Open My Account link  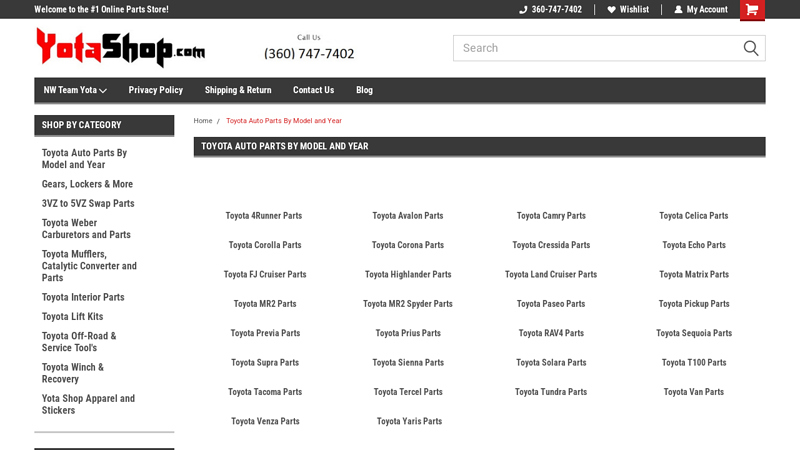(707, 10)
